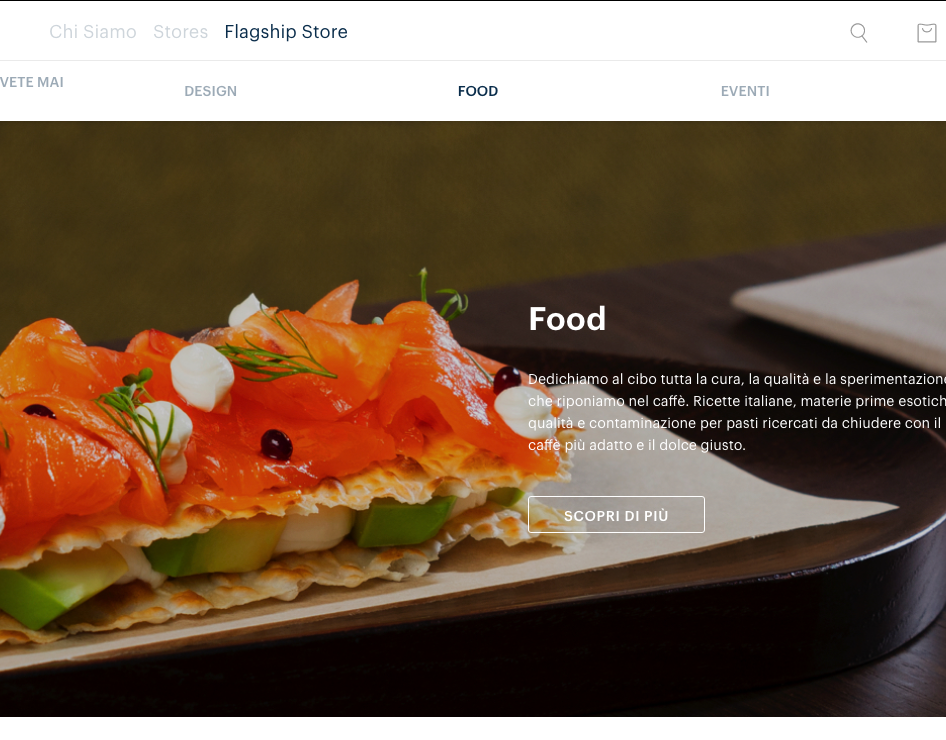Select the FOOD tab

pos(478,91)
